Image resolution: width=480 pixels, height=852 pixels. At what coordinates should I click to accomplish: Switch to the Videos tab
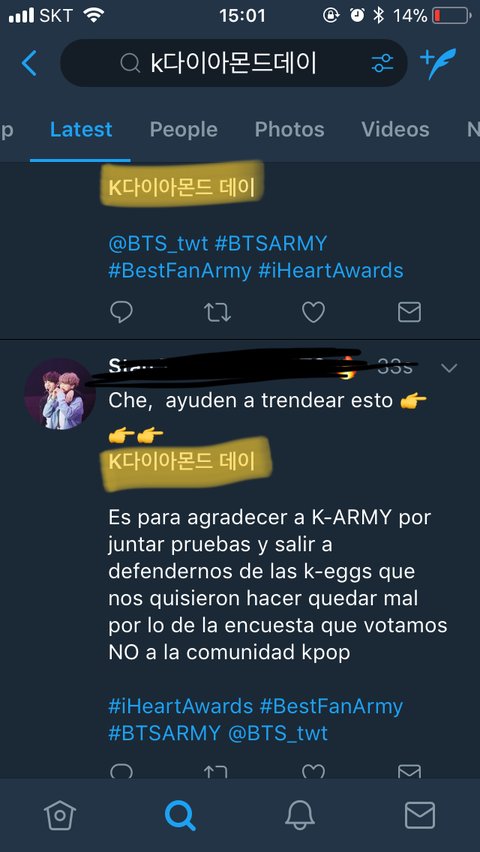pyautogui.click(x=395, y=129)
